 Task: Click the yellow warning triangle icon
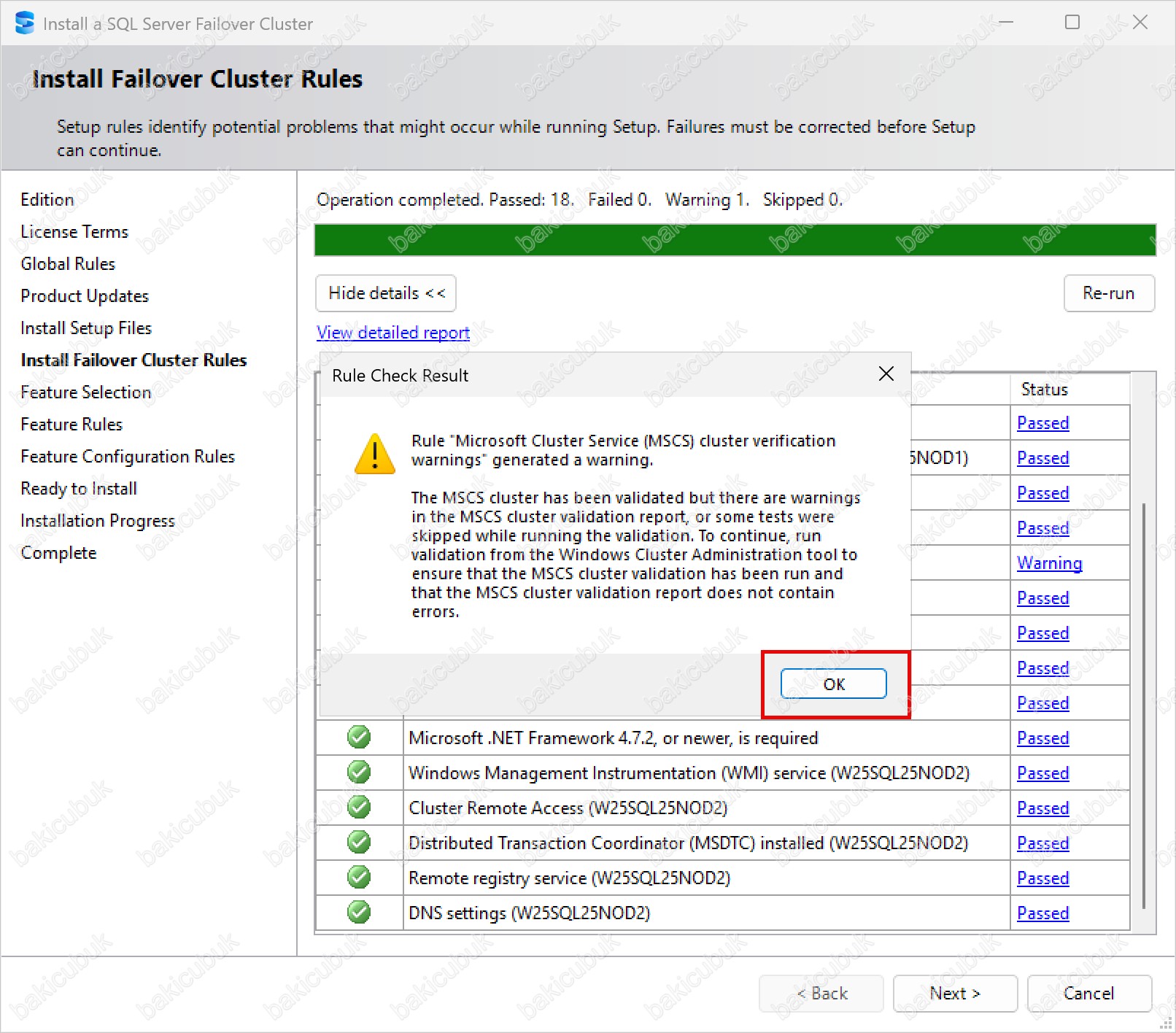tap(374, 454)
